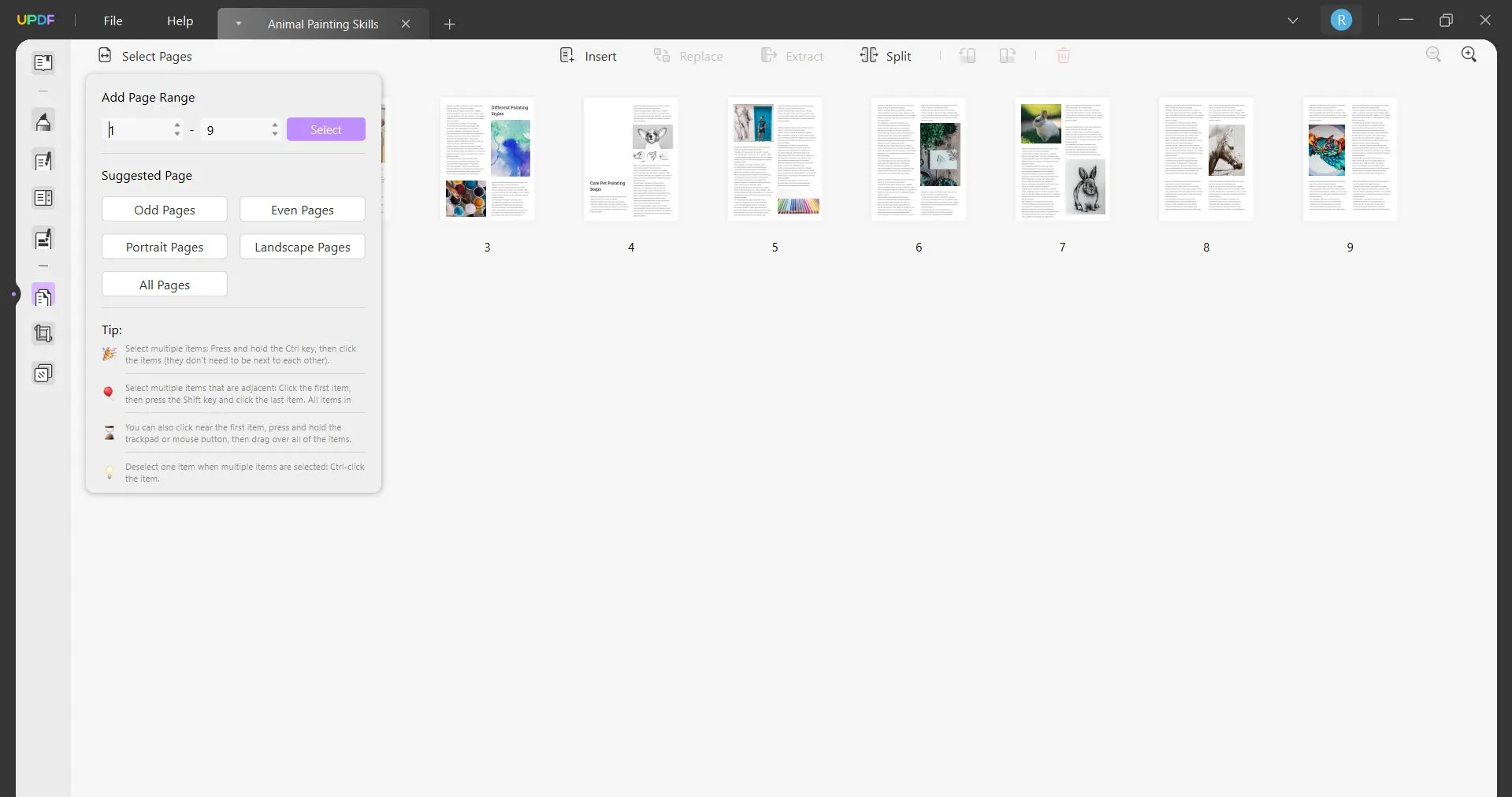Choose Landscape Pages suggestion
The image size is (1512, 797).
point(303,247)
